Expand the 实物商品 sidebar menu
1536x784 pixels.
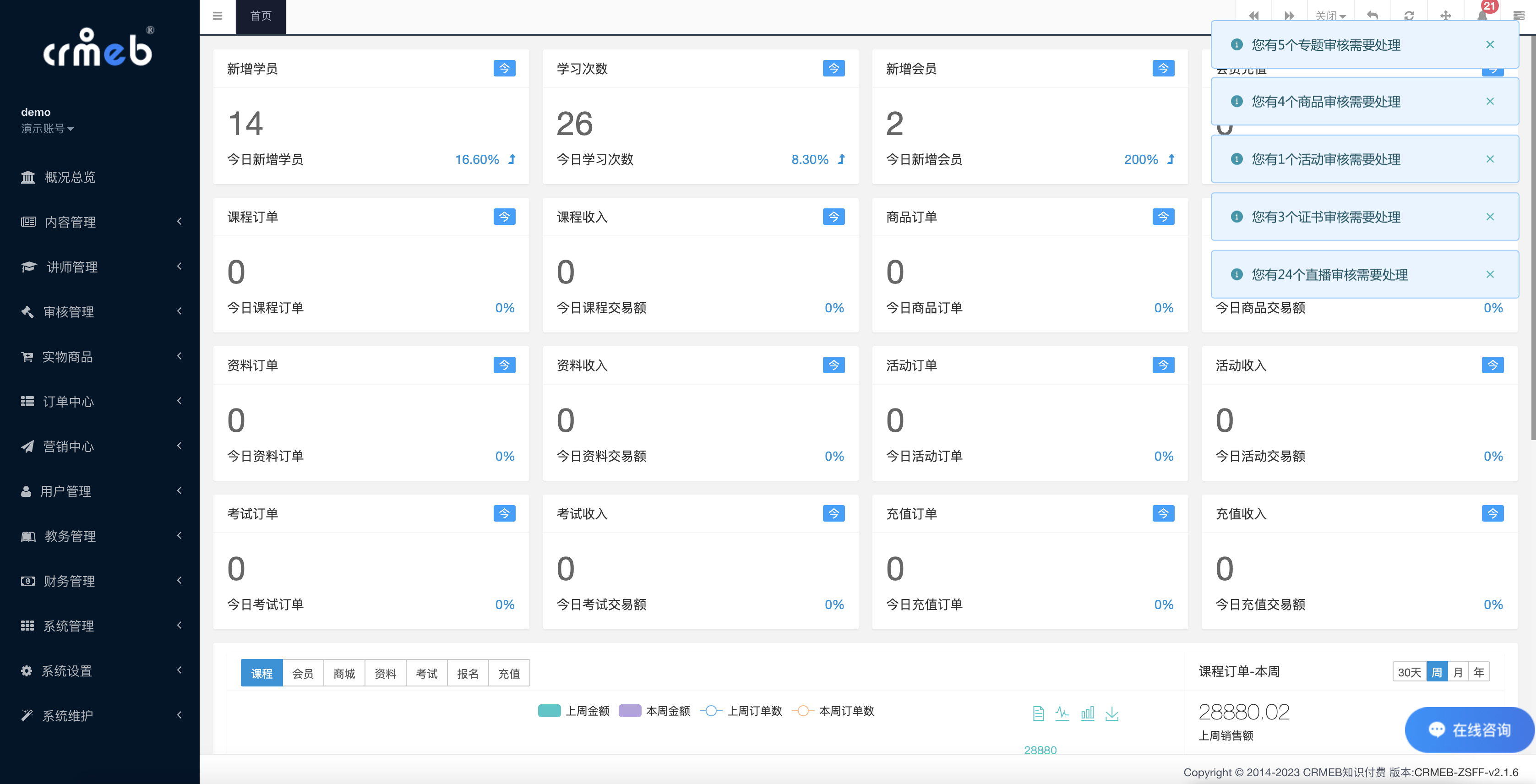tap(99, 357)
